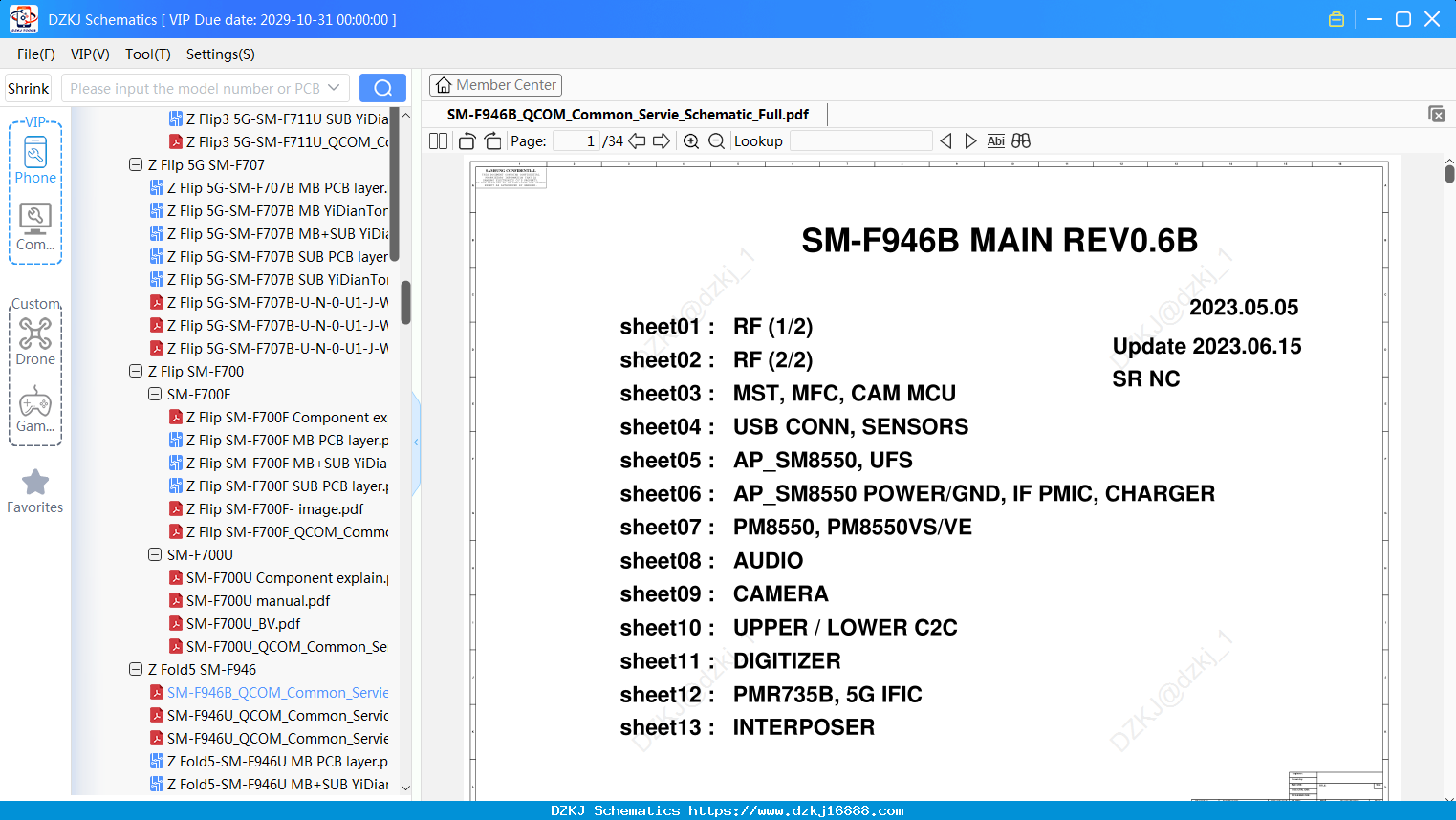Toggle whole-word match Abi icon

tap(995, 141)
